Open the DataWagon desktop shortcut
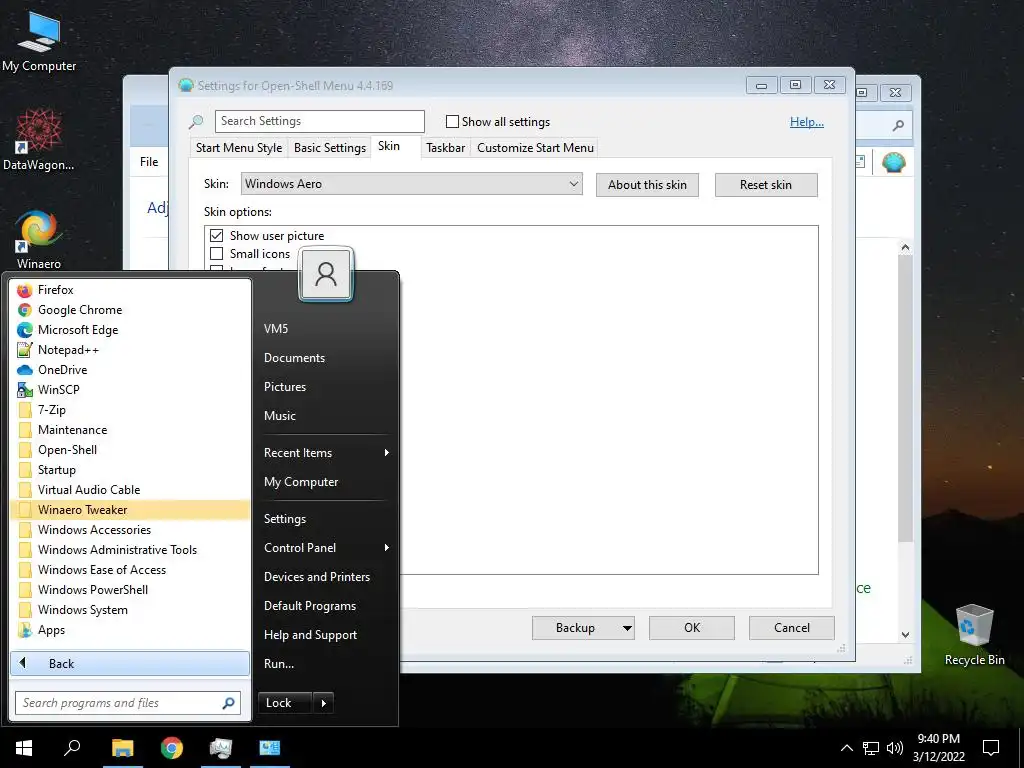Screen dimensions: 1024x768 pos(39,140)
